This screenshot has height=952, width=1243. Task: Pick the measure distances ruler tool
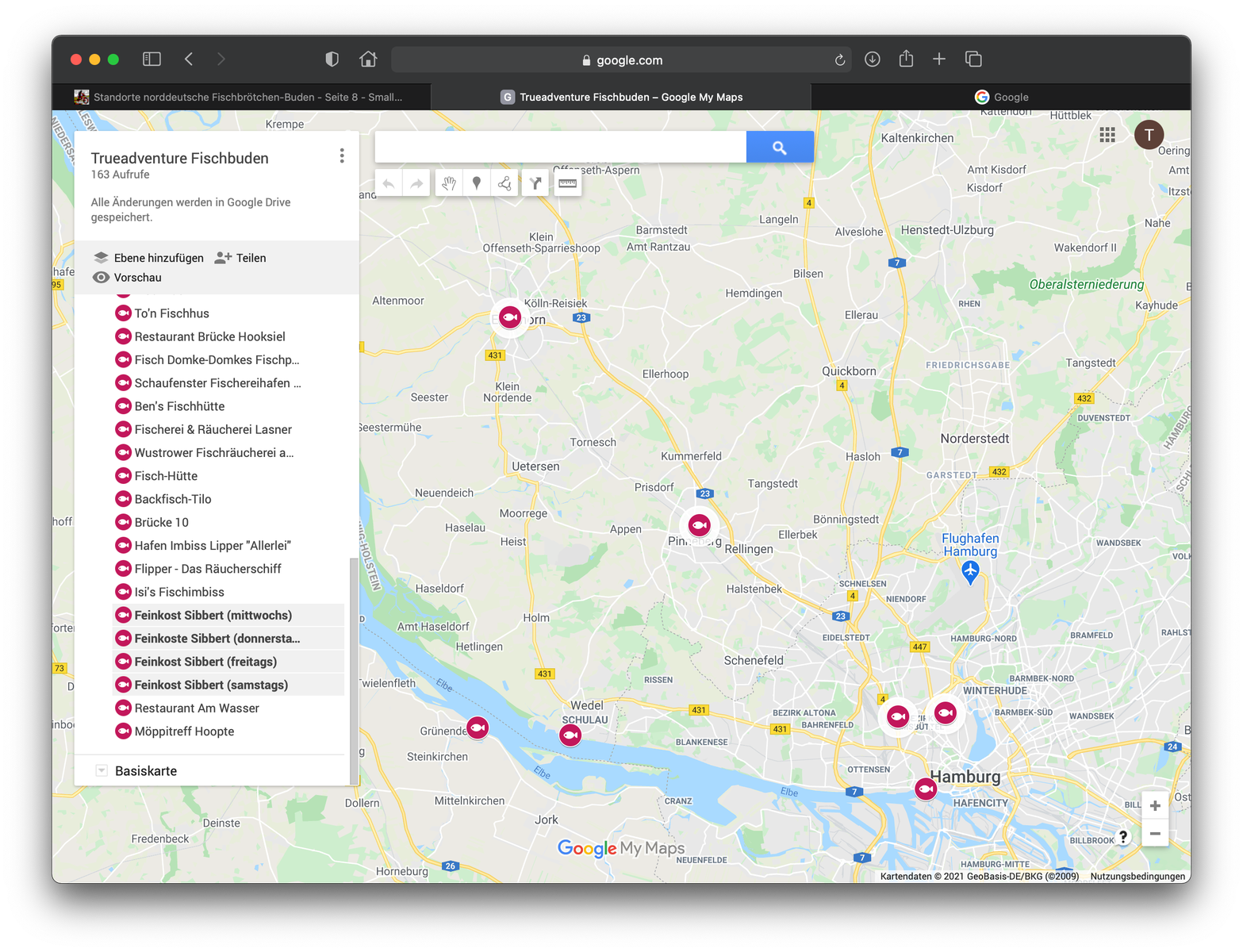(x=567, y=183)
